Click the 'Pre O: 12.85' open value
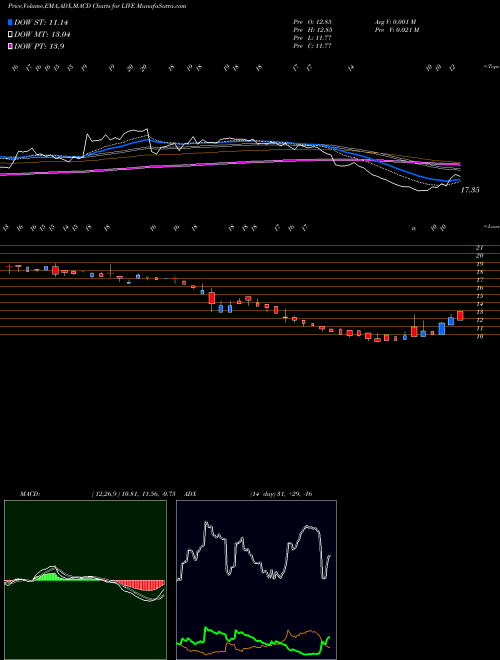Viewport: 500px width, 660px height. click(313, 22)
